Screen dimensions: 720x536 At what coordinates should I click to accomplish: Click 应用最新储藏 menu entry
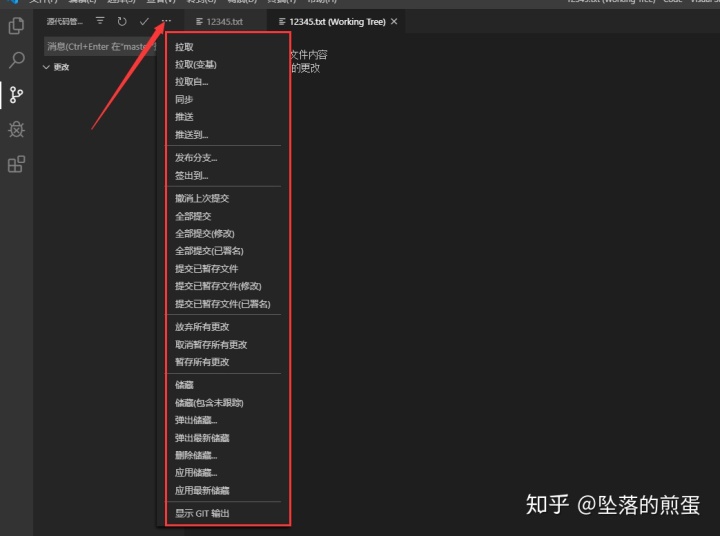pyautogui.click(x=202, y=491)
